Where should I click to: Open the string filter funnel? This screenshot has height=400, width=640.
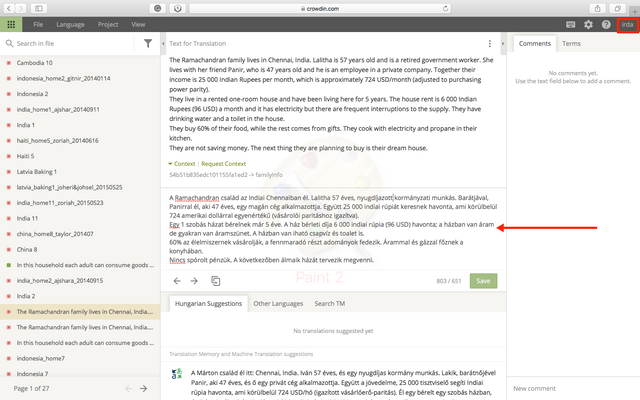coord(148,43)
